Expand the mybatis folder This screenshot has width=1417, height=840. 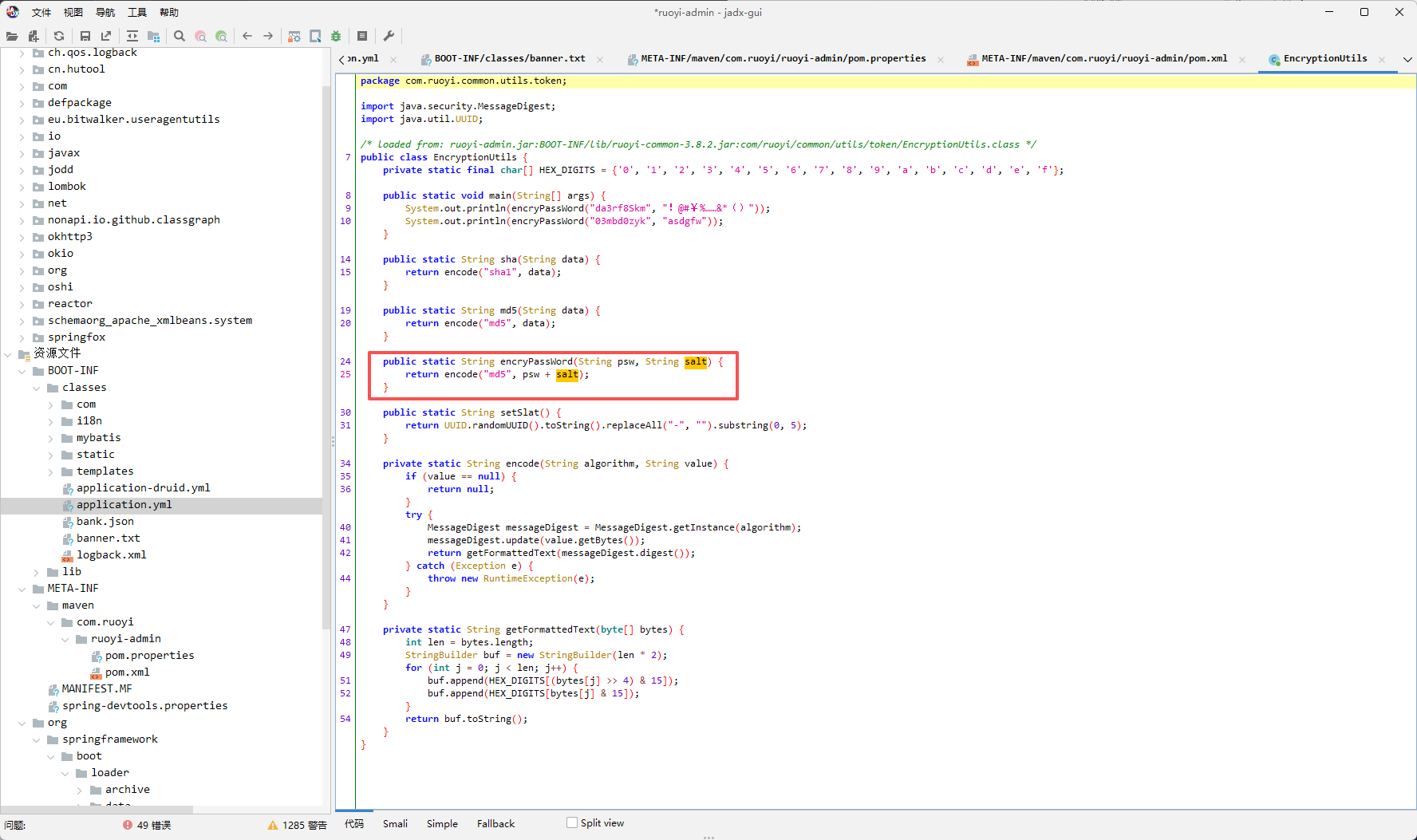(x=51, y=438)
